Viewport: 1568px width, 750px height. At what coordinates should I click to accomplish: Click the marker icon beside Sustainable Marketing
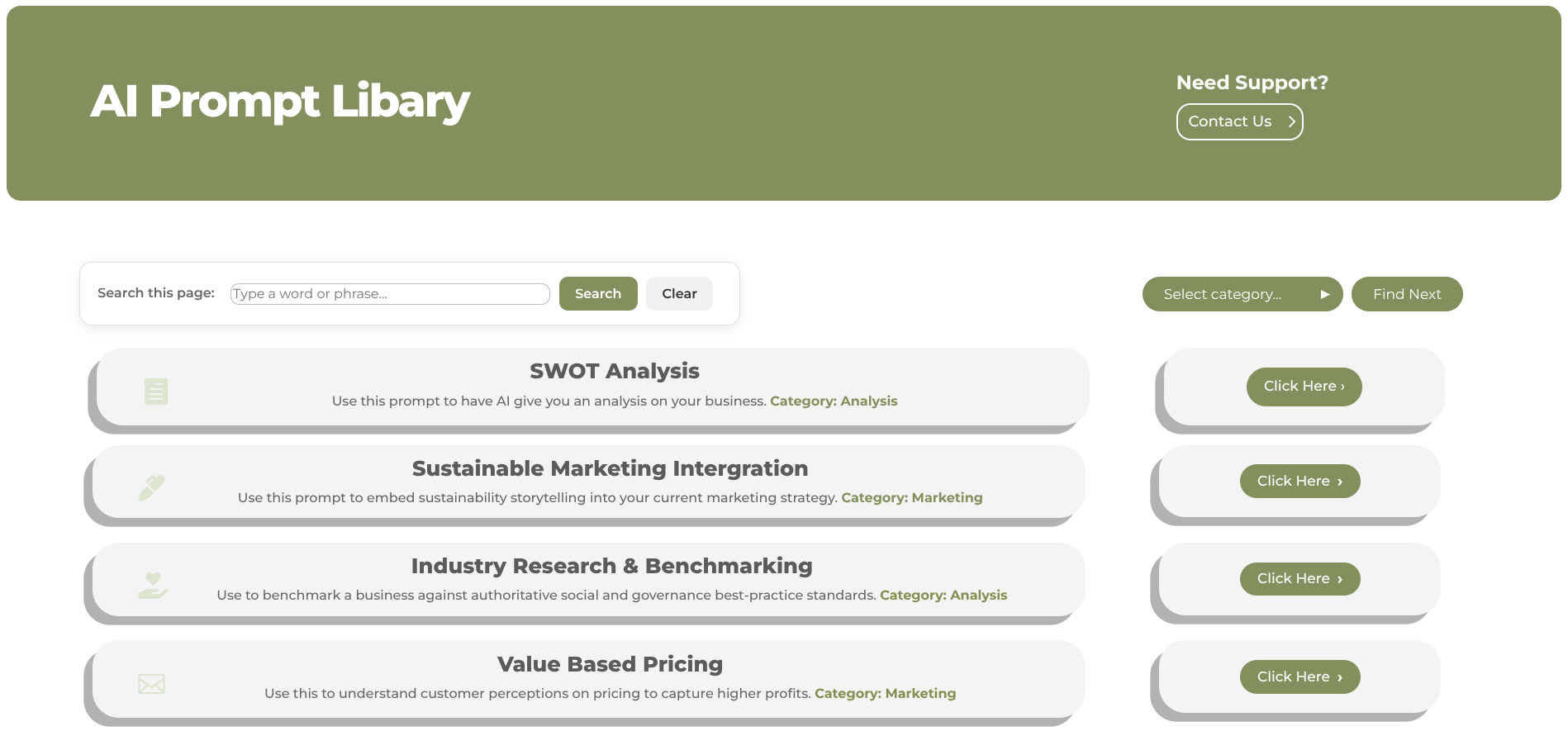pyautogui.click(x=152, y=487)
